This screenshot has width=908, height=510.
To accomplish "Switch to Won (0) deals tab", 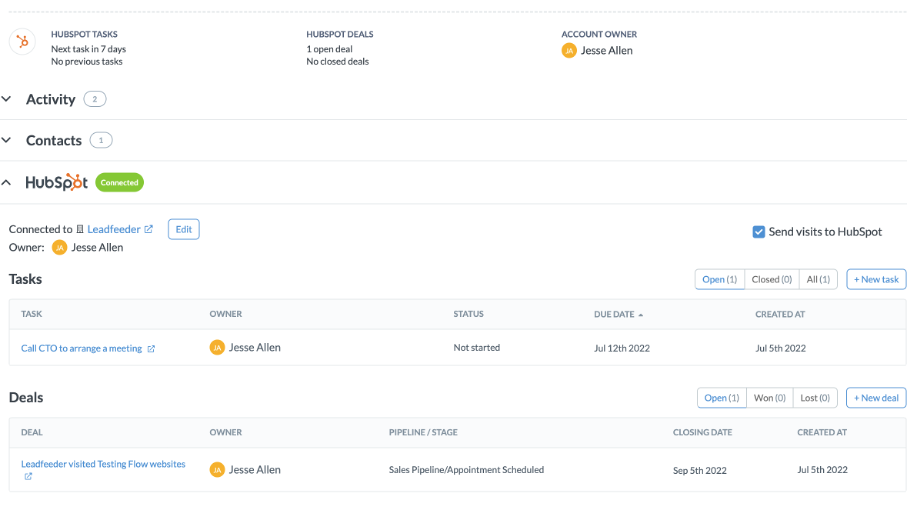I will [x=770, y=398].
